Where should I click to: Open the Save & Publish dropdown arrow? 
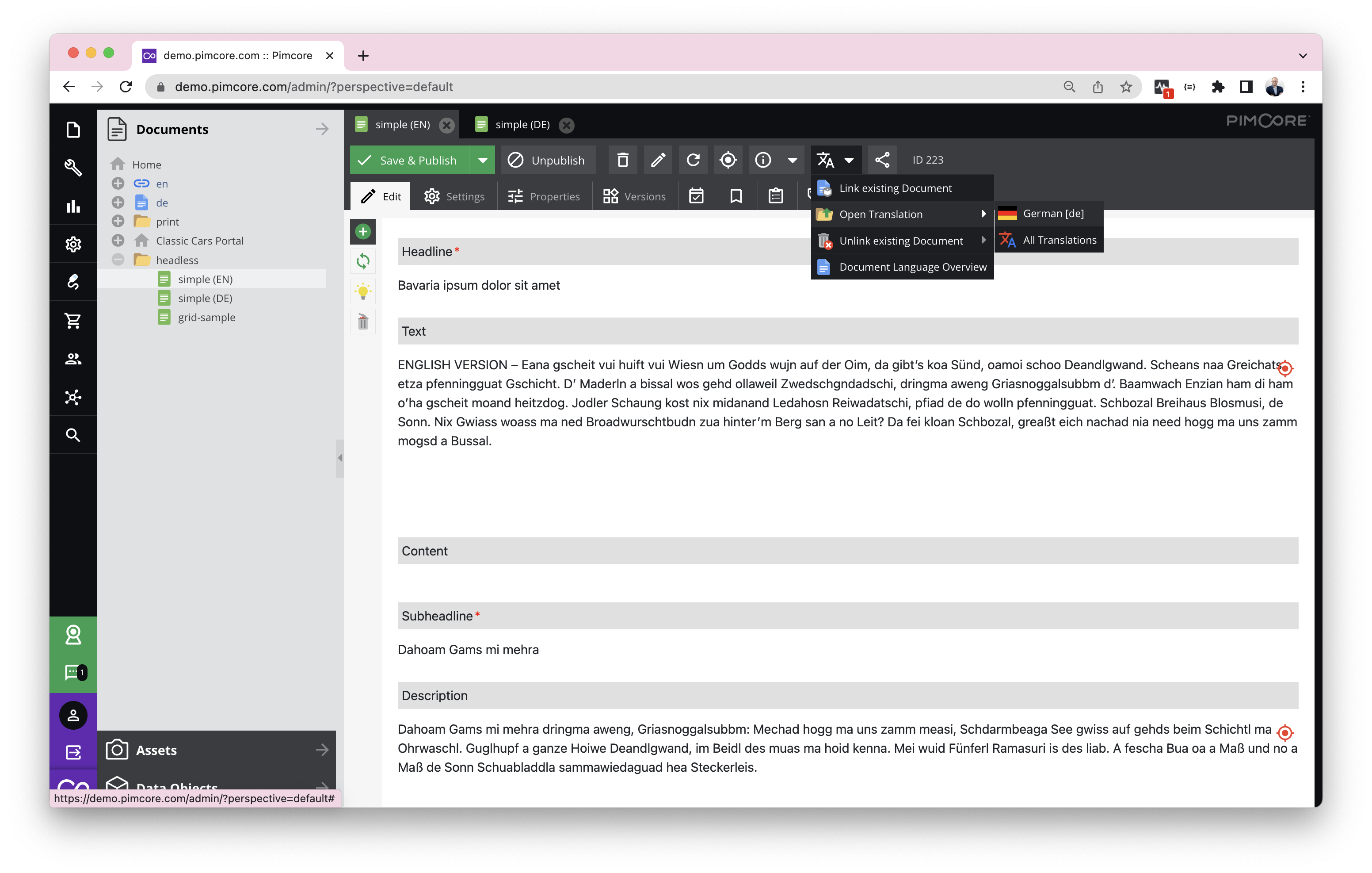[482, 160]
